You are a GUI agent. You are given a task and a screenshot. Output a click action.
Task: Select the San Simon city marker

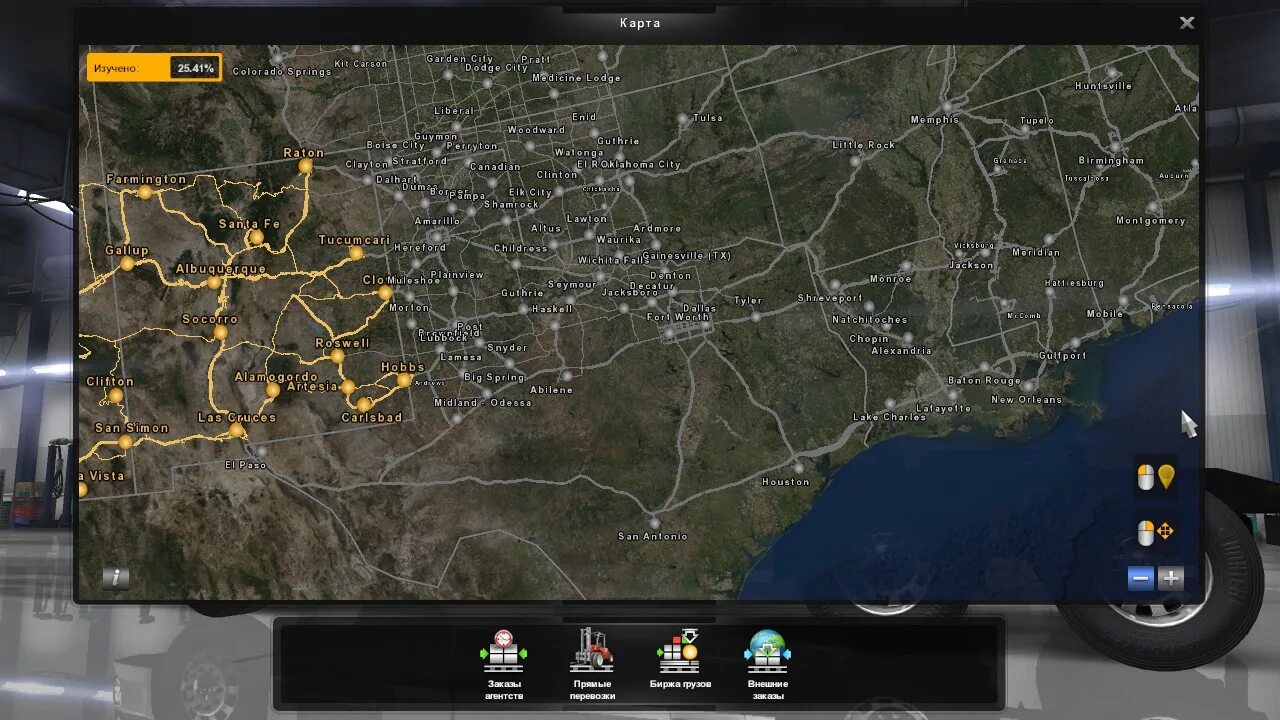pyautogui.click(x=125, y=441)
